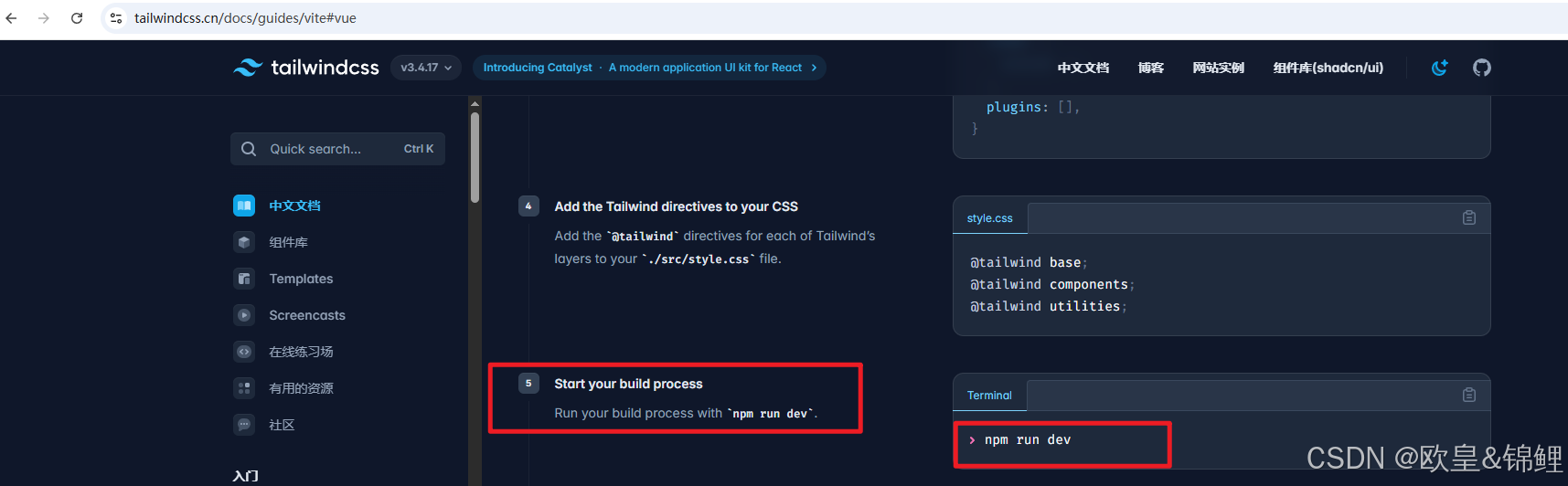Select the style.css tab
Viewport: 1568px width, 486px height.
[990, 218]
